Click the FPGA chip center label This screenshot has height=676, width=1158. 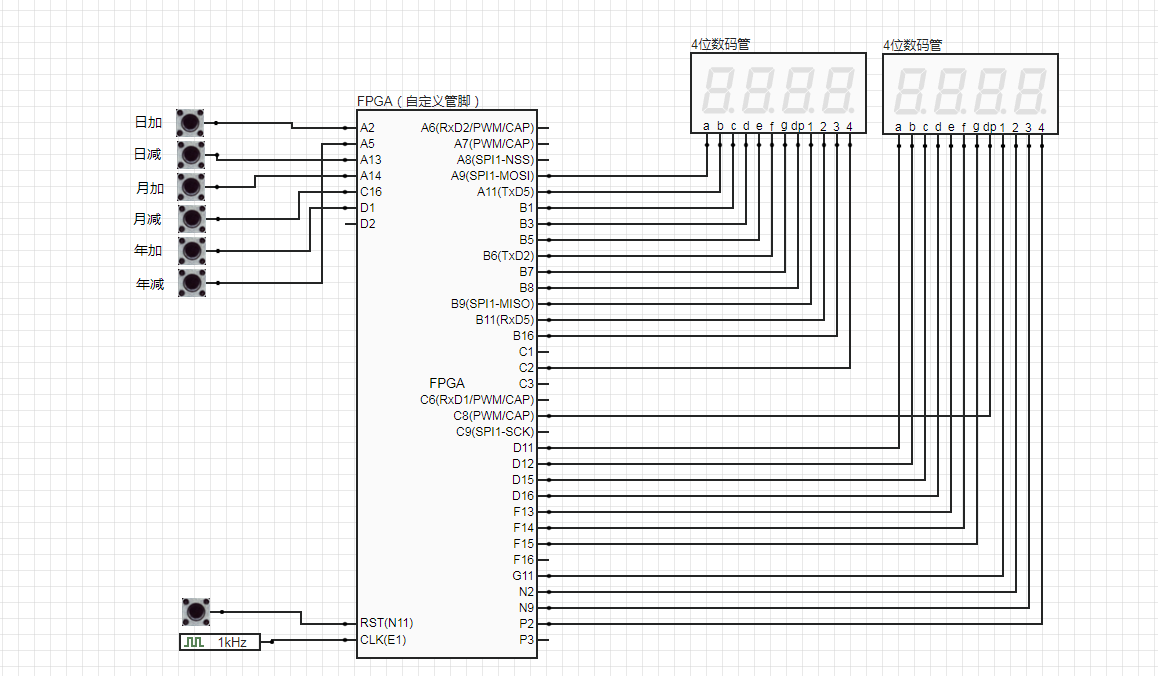coord(447,383)
